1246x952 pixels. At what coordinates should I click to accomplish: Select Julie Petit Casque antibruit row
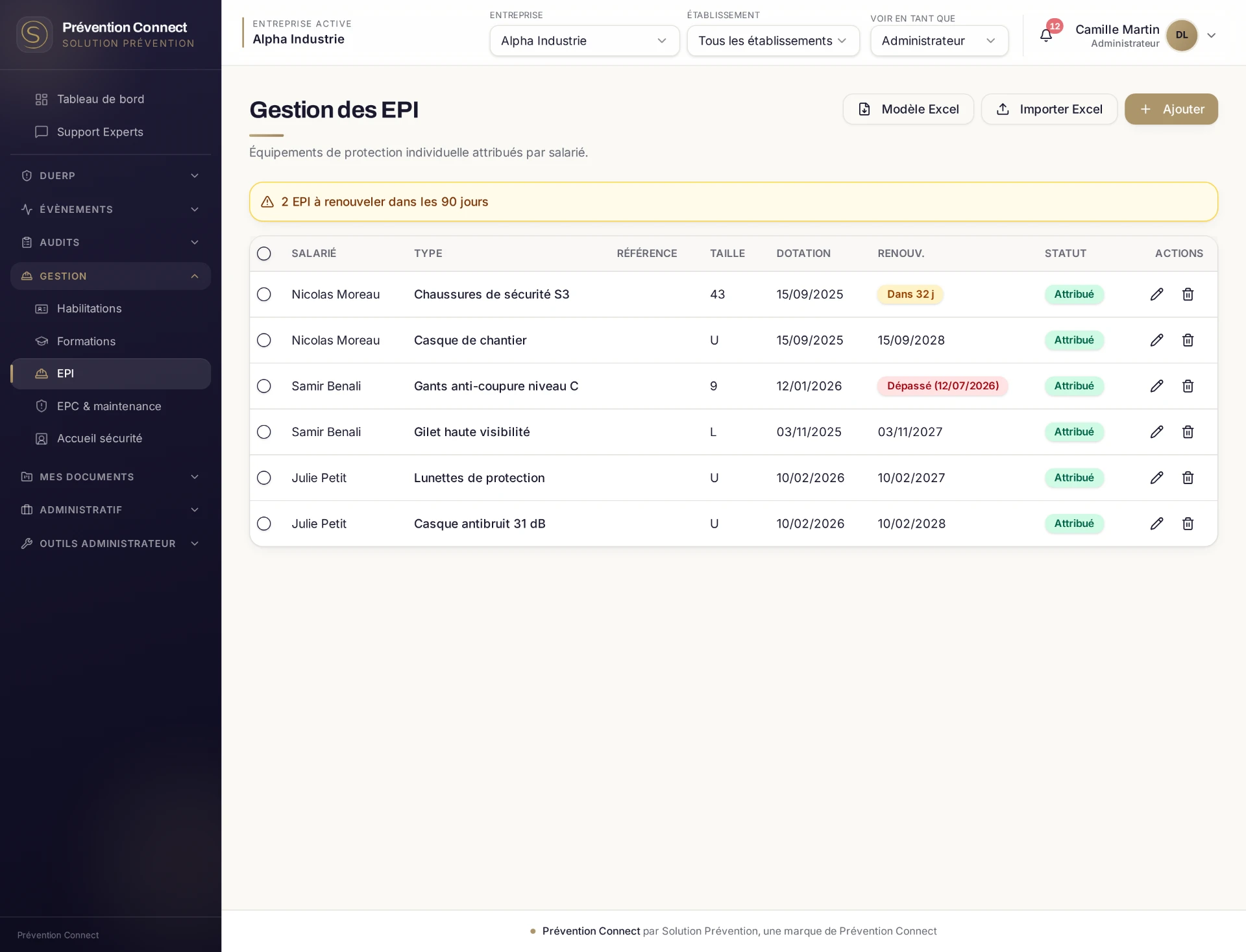pyautogui.click(x=263, y=524)
